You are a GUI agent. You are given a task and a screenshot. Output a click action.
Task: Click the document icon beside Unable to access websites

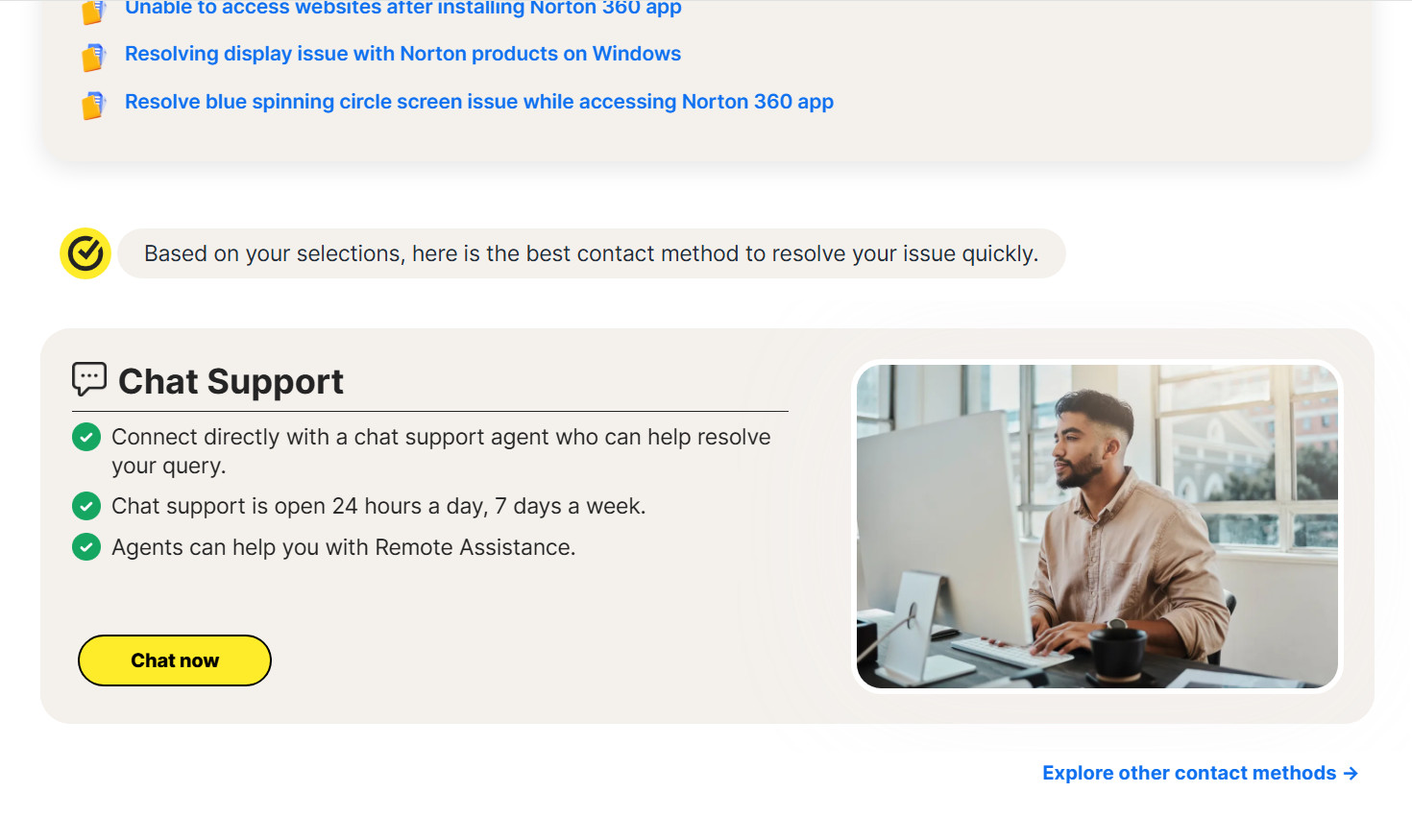click(93, 12)
